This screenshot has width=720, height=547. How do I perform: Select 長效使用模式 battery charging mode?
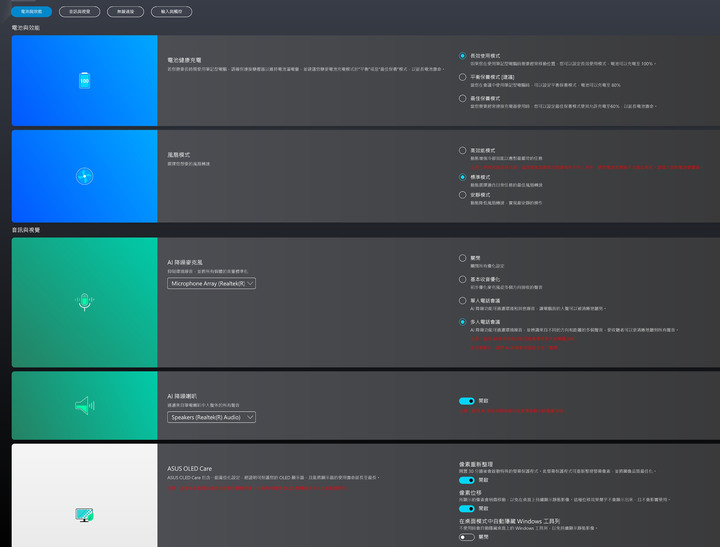(462, 56)
